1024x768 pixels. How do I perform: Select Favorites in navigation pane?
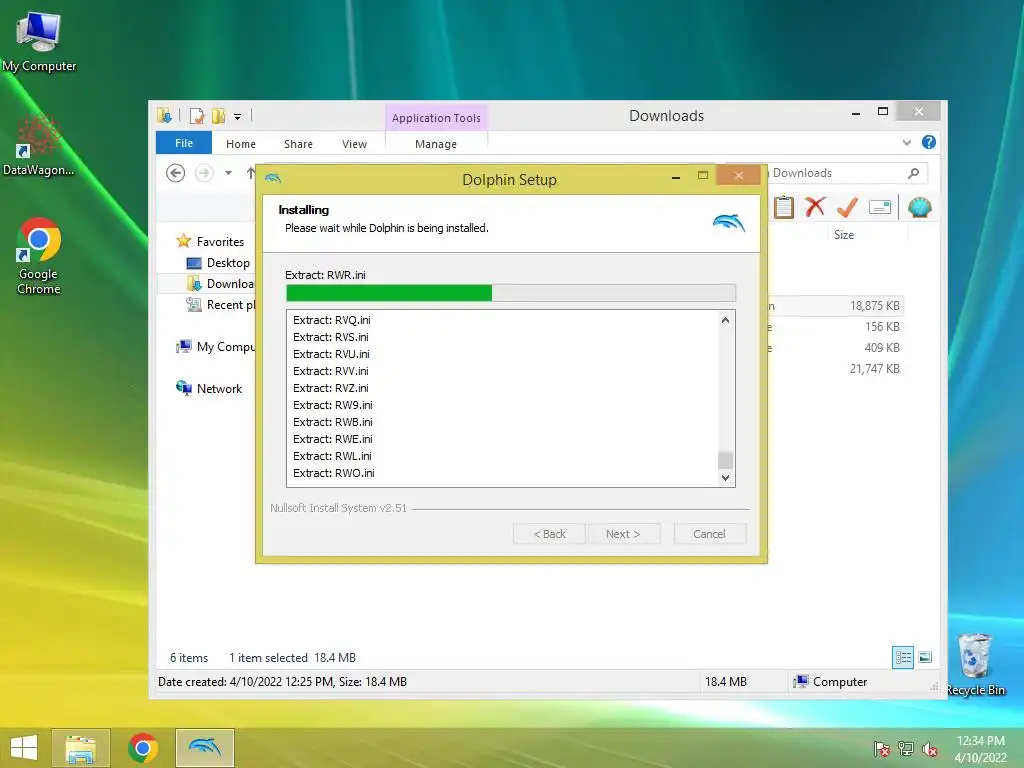210,242
